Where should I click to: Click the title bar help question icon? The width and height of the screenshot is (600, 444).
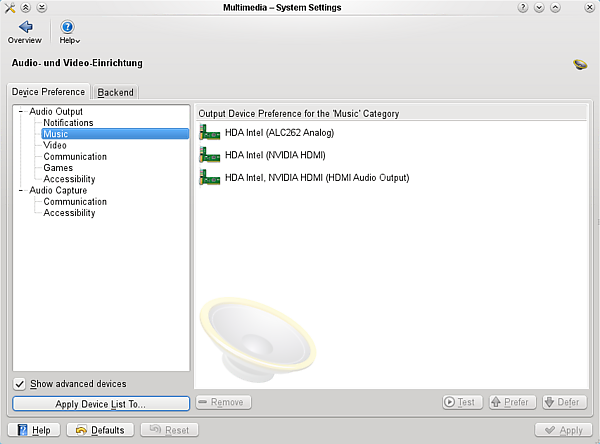tap(522, 8)
